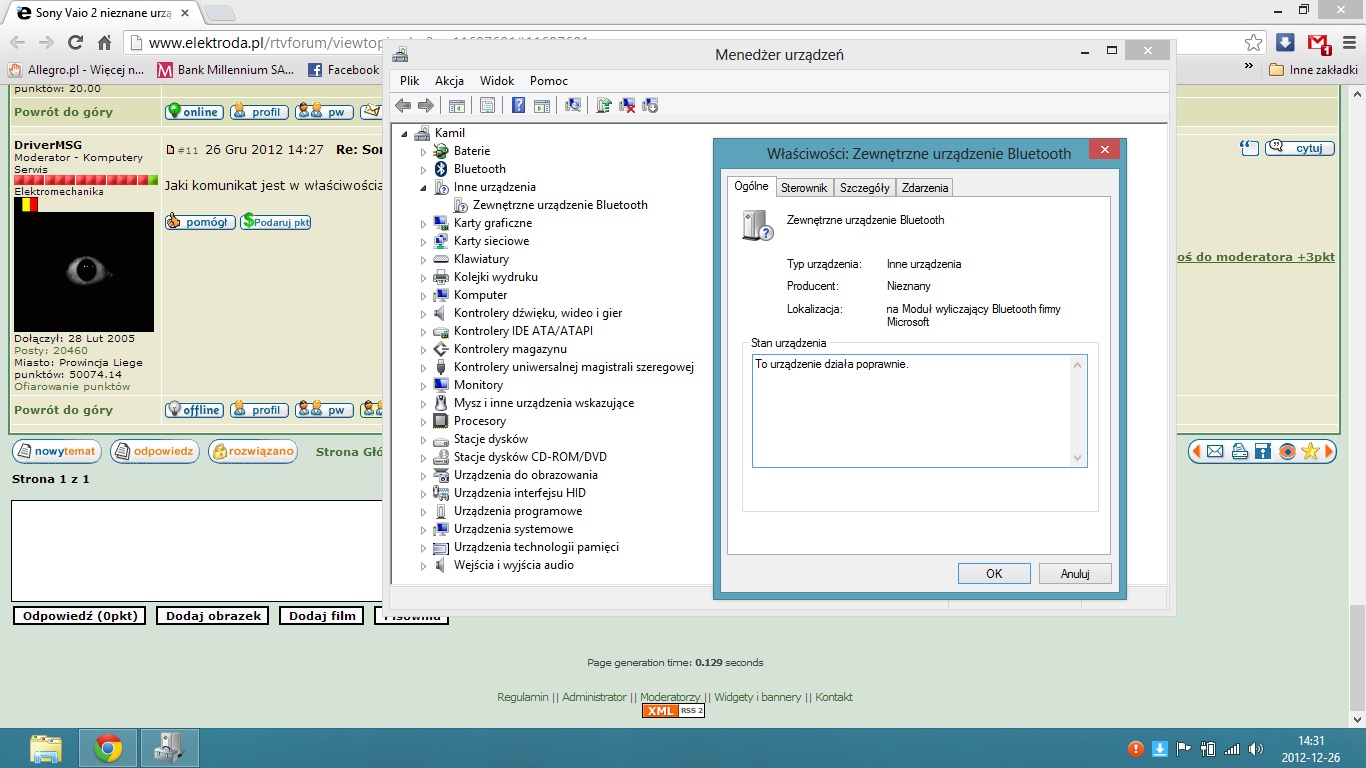This screenshot has width=1366, height=768.
Task: Click the quote-marks icon beside cytuj
Action: [1249, 148]
